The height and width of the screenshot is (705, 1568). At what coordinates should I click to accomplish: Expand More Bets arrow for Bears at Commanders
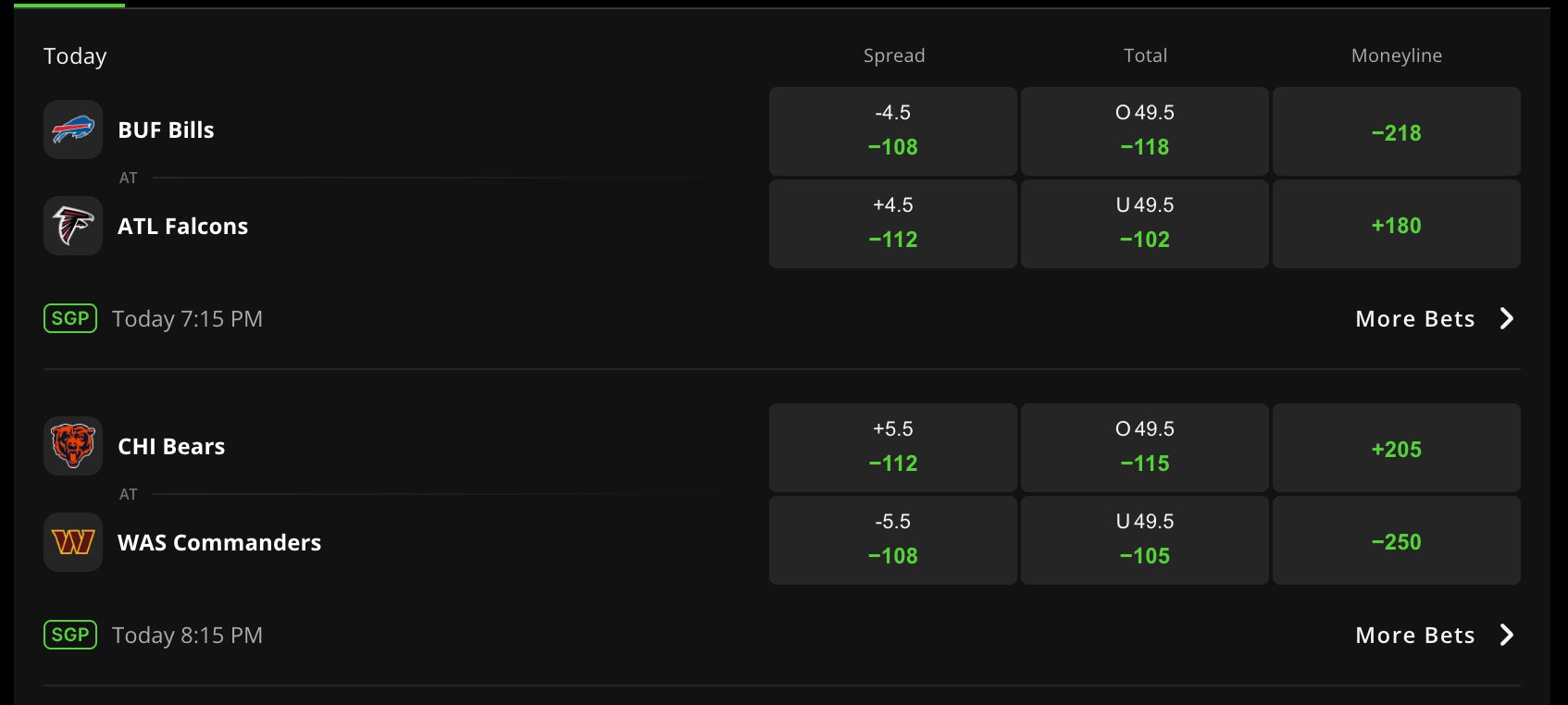(1506, 635)
